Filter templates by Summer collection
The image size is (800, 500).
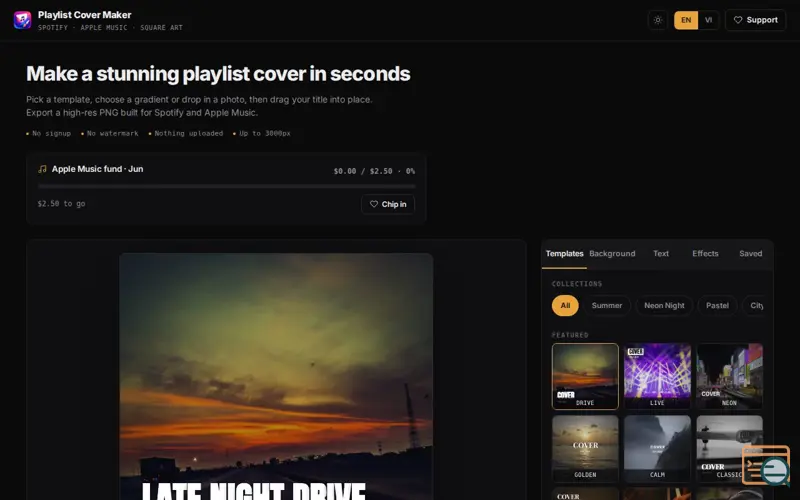[607, 306]
